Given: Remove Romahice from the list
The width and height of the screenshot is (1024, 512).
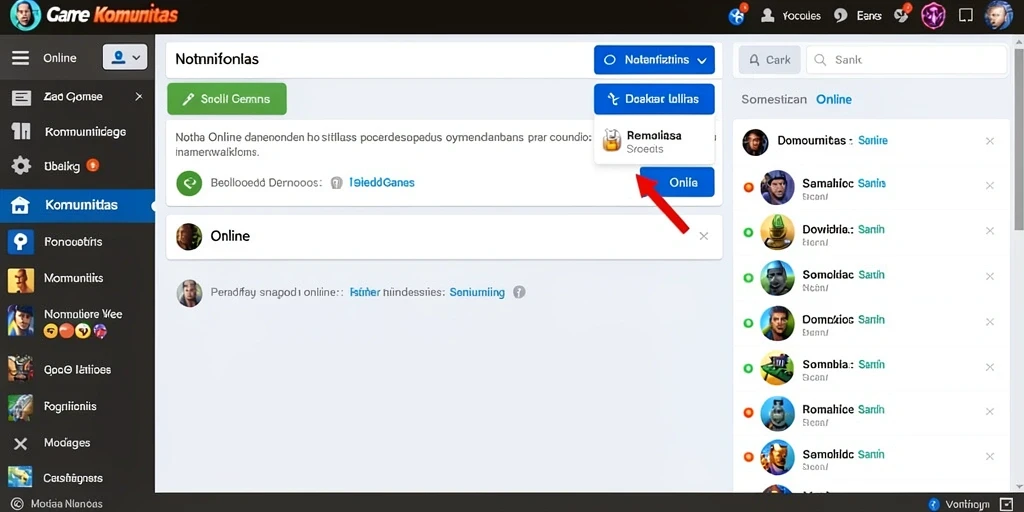Looking at the screenshot, I should point(990,411).
